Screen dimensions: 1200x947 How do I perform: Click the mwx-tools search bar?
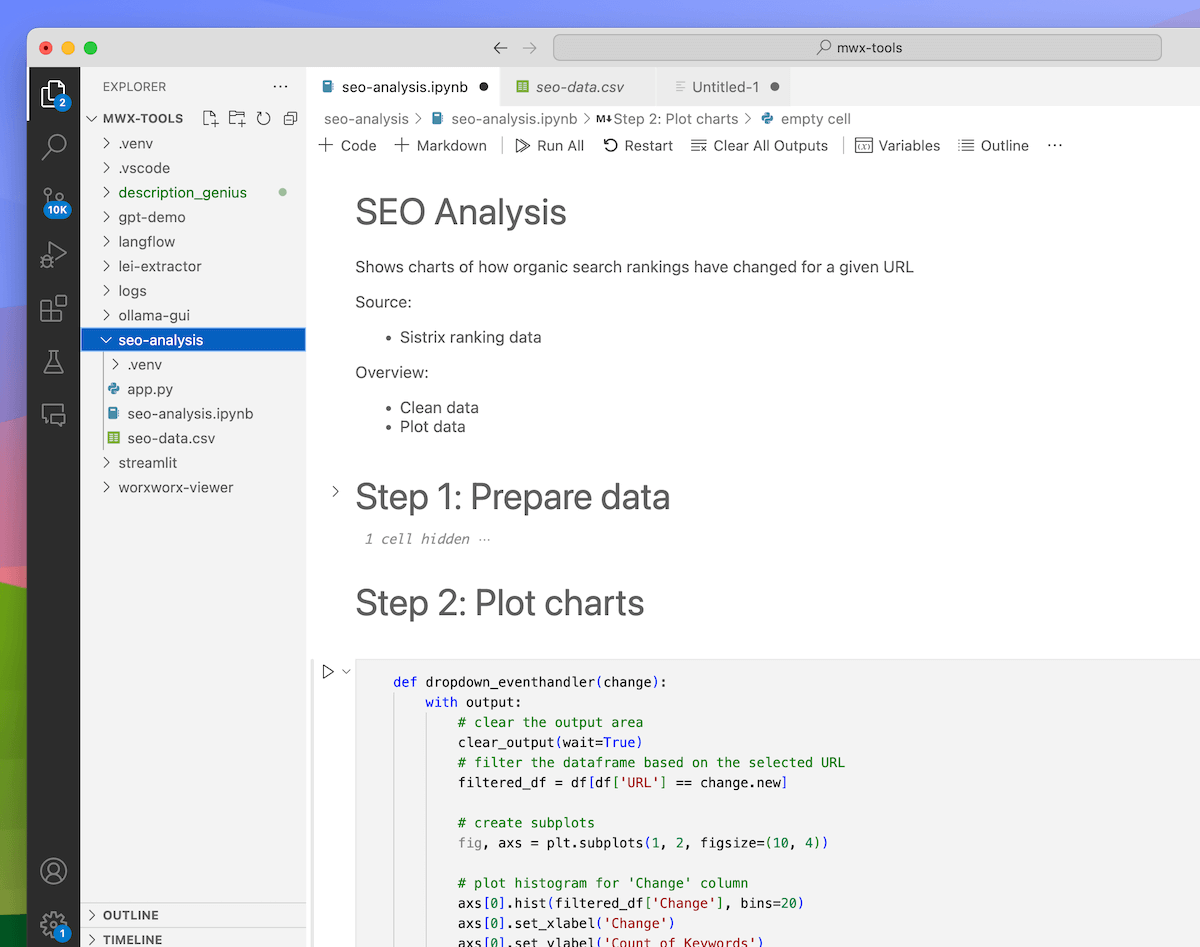[x=857, y=47]
